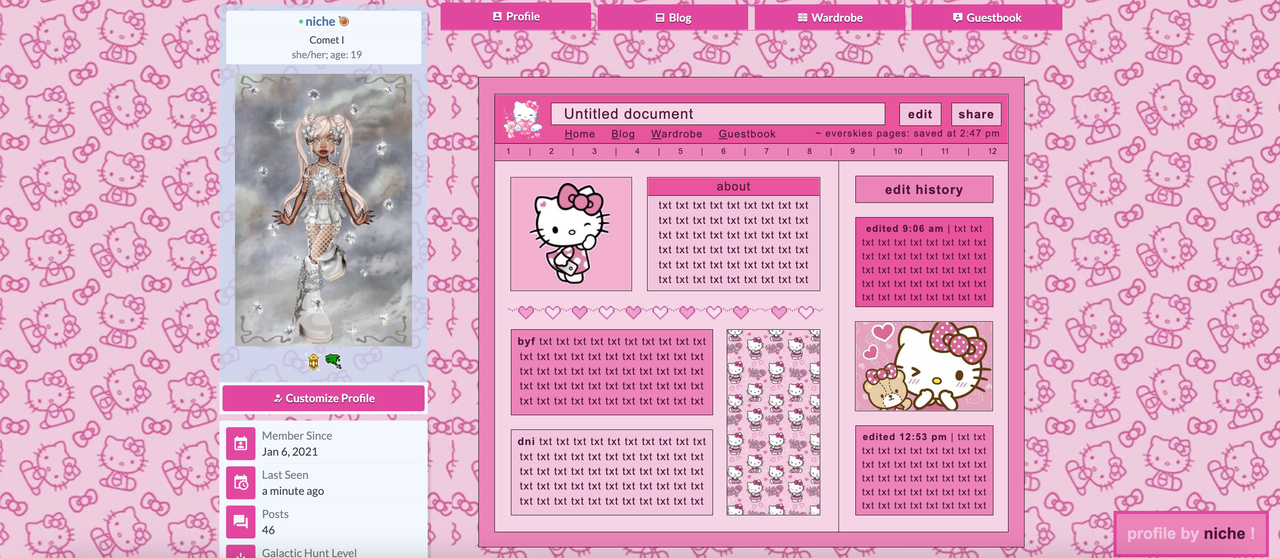Click the share button in the document header
The height and width of the screenshot is (558, 1280).
[976, 114]
